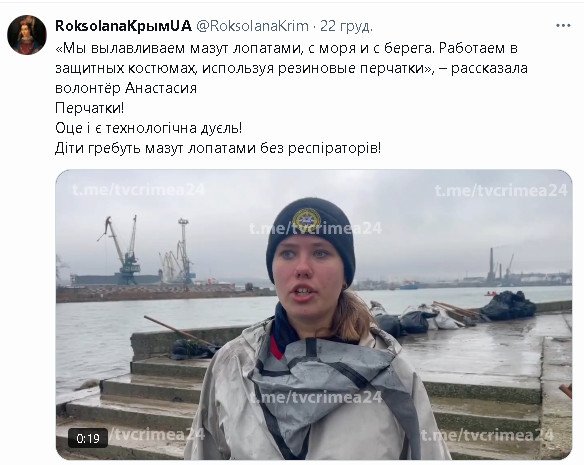Click the watermark on the woman's grey jacket
This screenshot has width=584, height=465.
coord(315,397)
